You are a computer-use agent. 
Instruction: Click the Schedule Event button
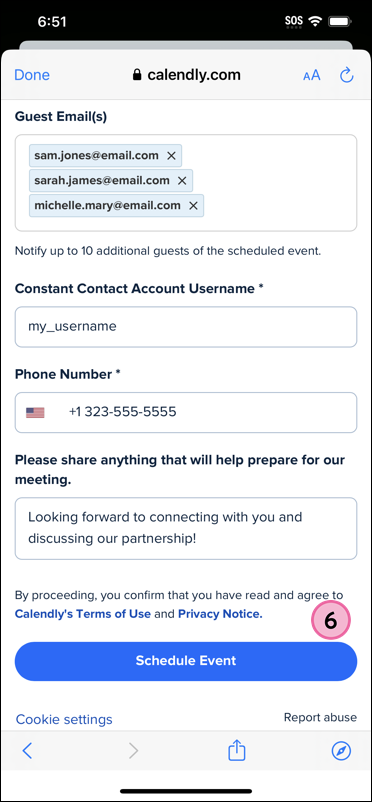pyautogui.click(x=186, y=661)
